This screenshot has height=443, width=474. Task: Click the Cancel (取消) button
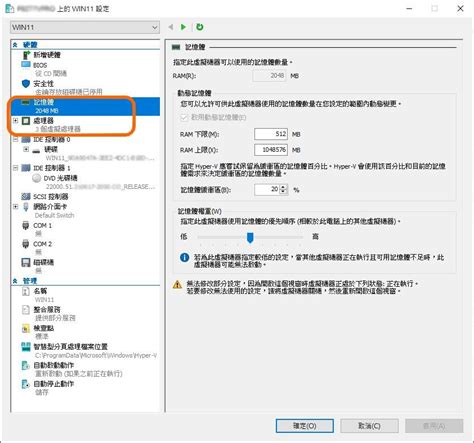[x=369, y=426]
